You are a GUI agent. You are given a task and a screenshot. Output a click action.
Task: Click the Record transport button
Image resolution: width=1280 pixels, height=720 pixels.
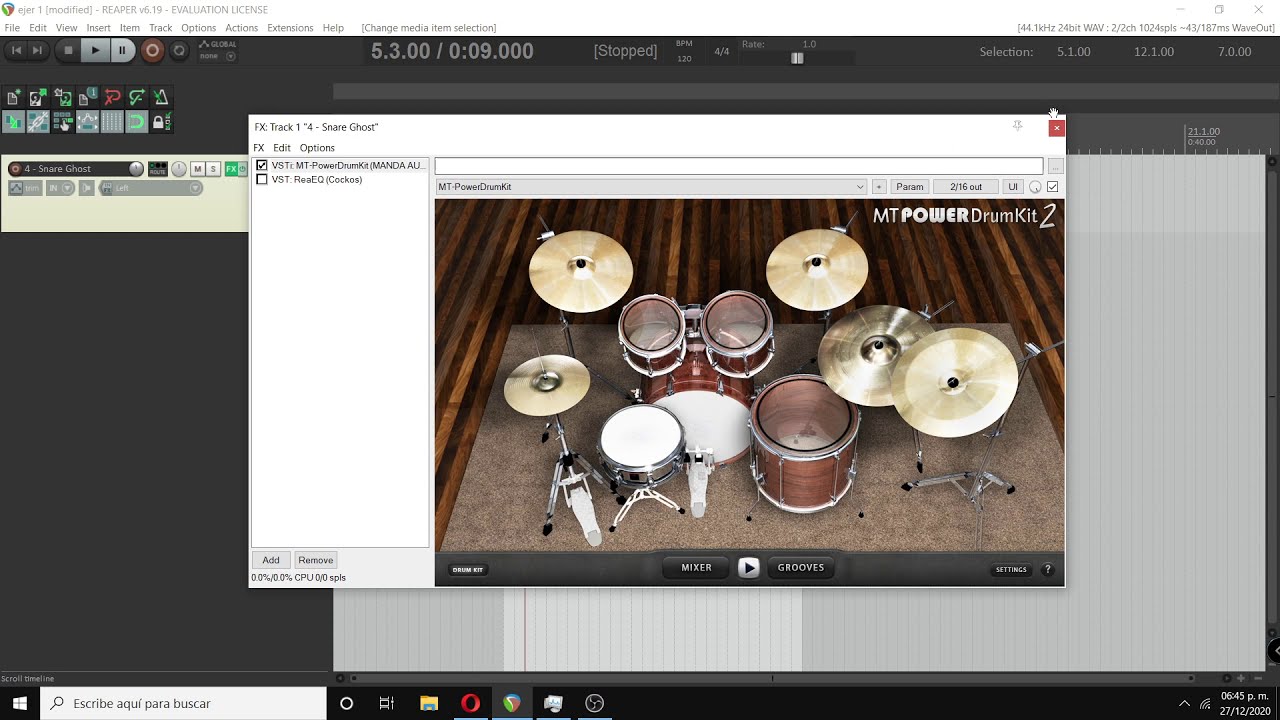coord(152,50)
